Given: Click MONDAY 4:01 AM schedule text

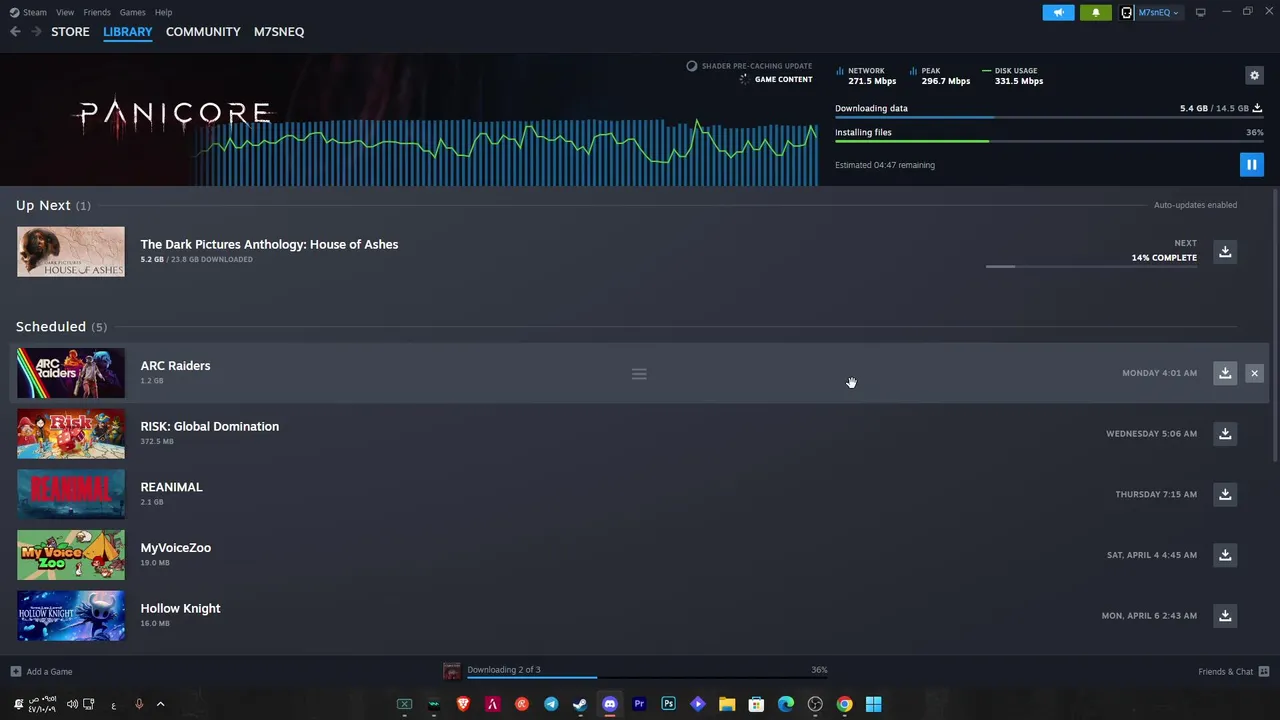Looking at the screenshot, I should 1159,373.
